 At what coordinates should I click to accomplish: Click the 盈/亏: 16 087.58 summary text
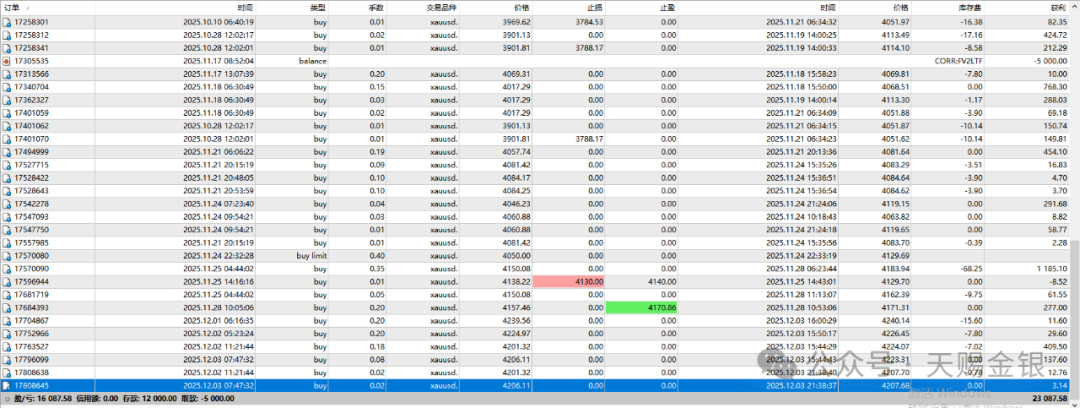click(x=45, y=398)
